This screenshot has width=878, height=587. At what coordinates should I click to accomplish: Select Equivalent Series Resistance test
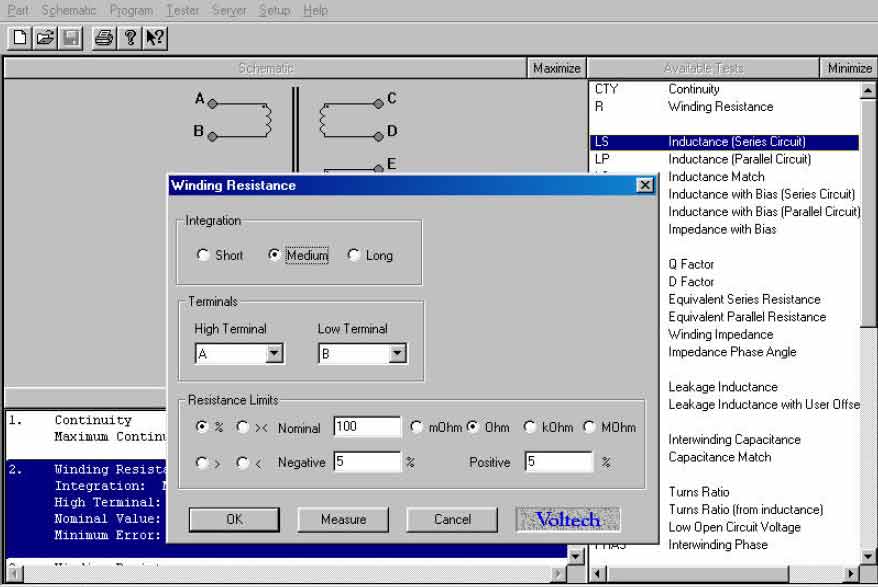click(744, 299)
